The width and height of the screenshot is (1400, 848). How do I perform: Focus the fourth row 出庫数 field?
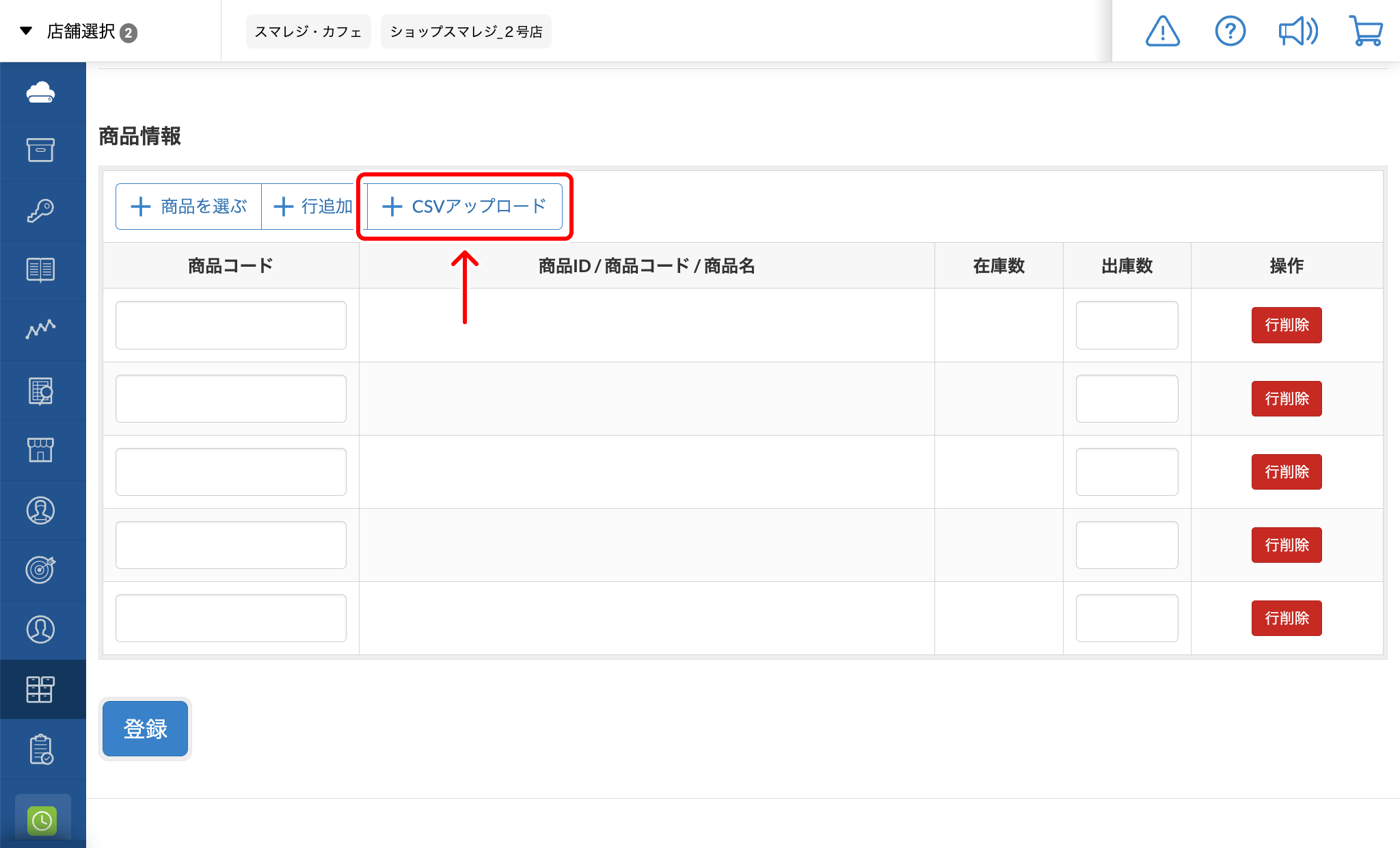[1127, 545]
